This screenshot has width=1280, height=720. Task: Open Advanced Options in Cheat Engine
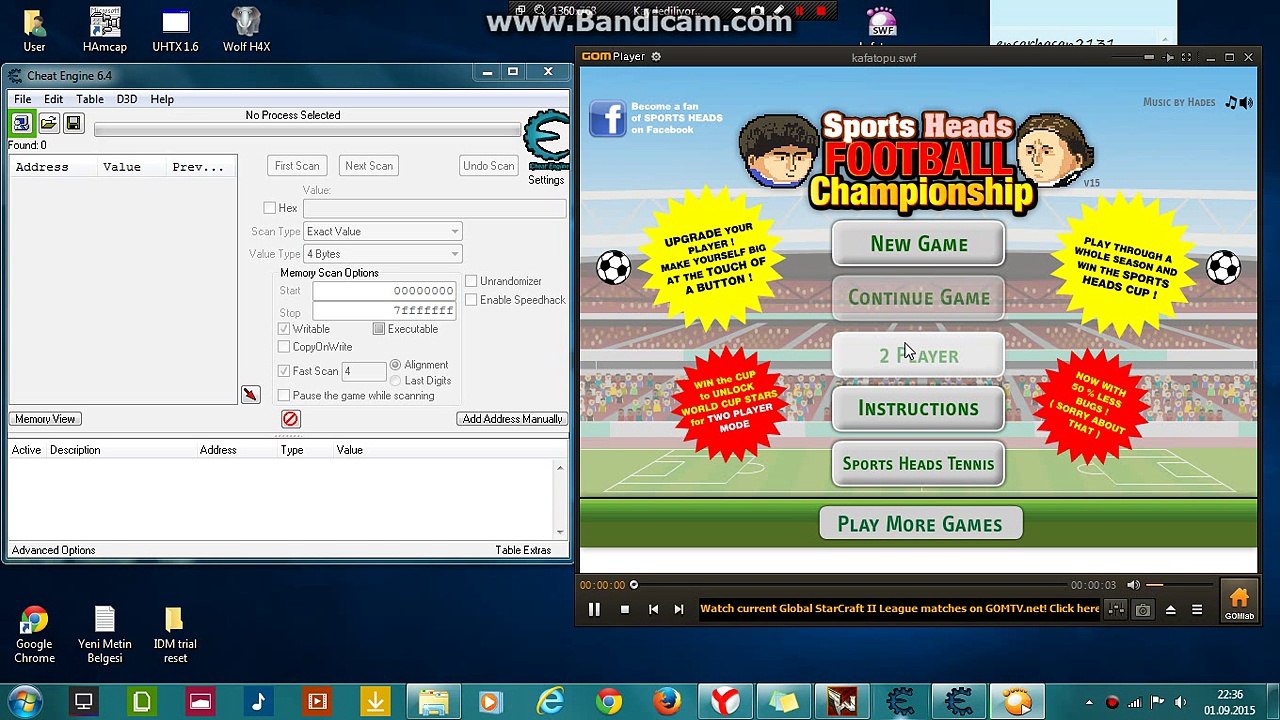click(x=53, y=550)
